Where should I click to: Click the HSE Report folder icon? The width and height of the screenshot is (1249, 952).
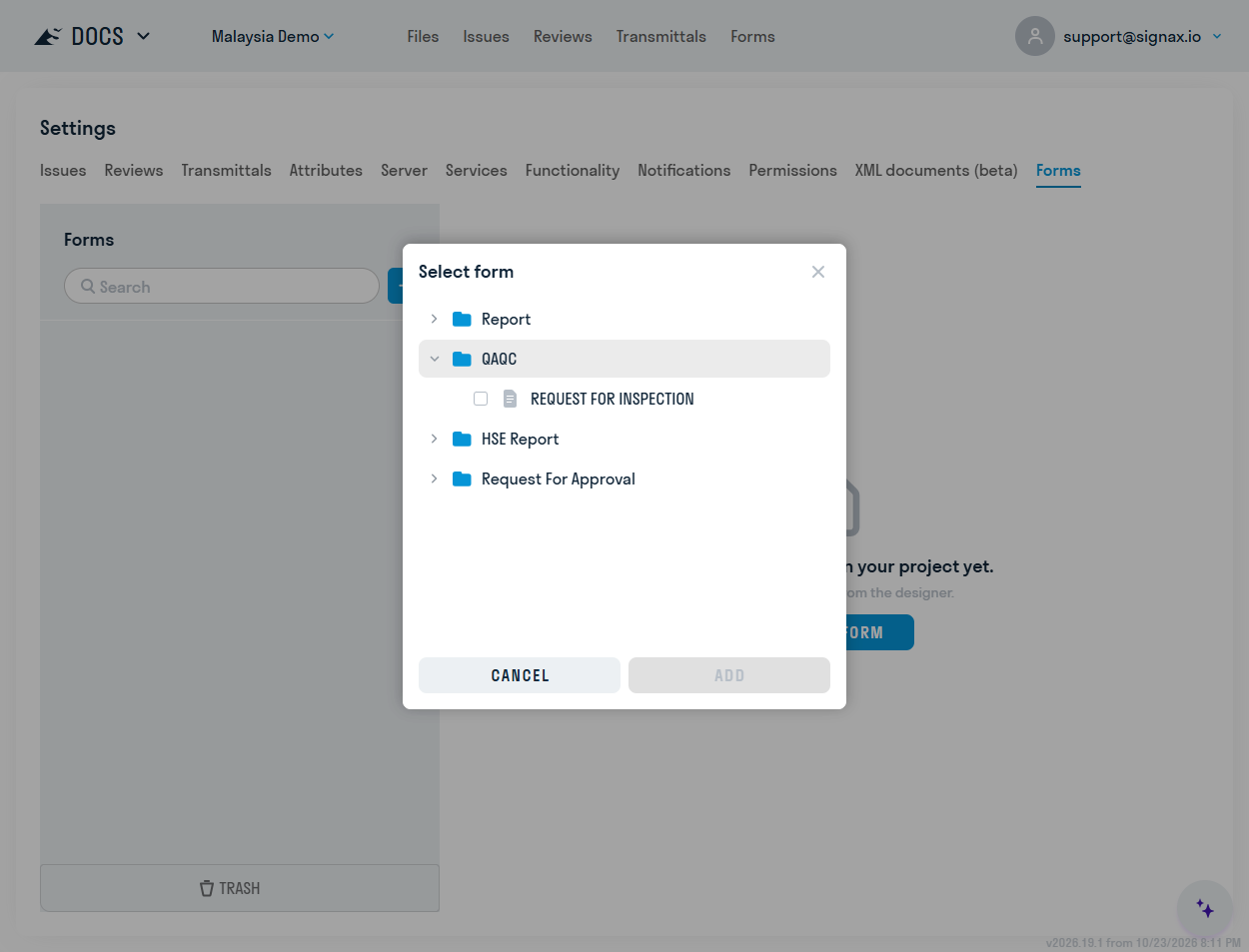[x=462, y=439]
